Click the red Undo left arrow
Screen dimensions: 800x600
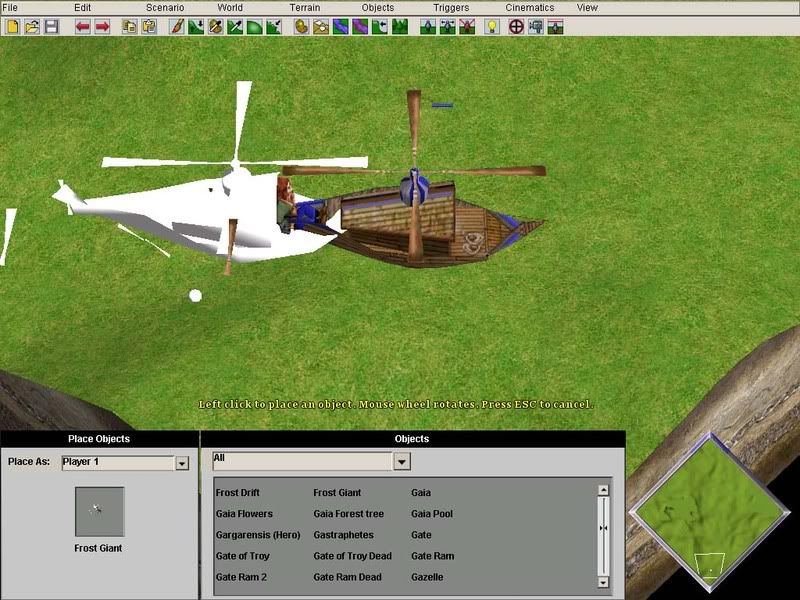[x=82, y=26]
